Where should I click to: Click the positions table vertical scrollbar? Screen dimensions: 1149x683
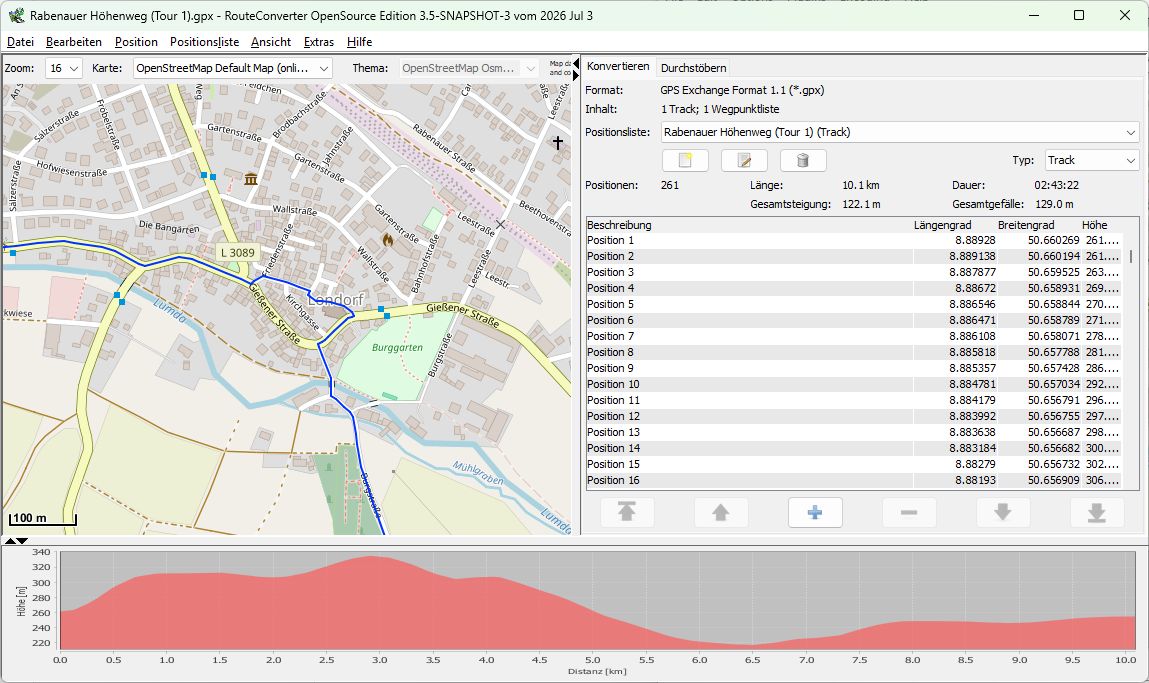[x=1131, y=361]
